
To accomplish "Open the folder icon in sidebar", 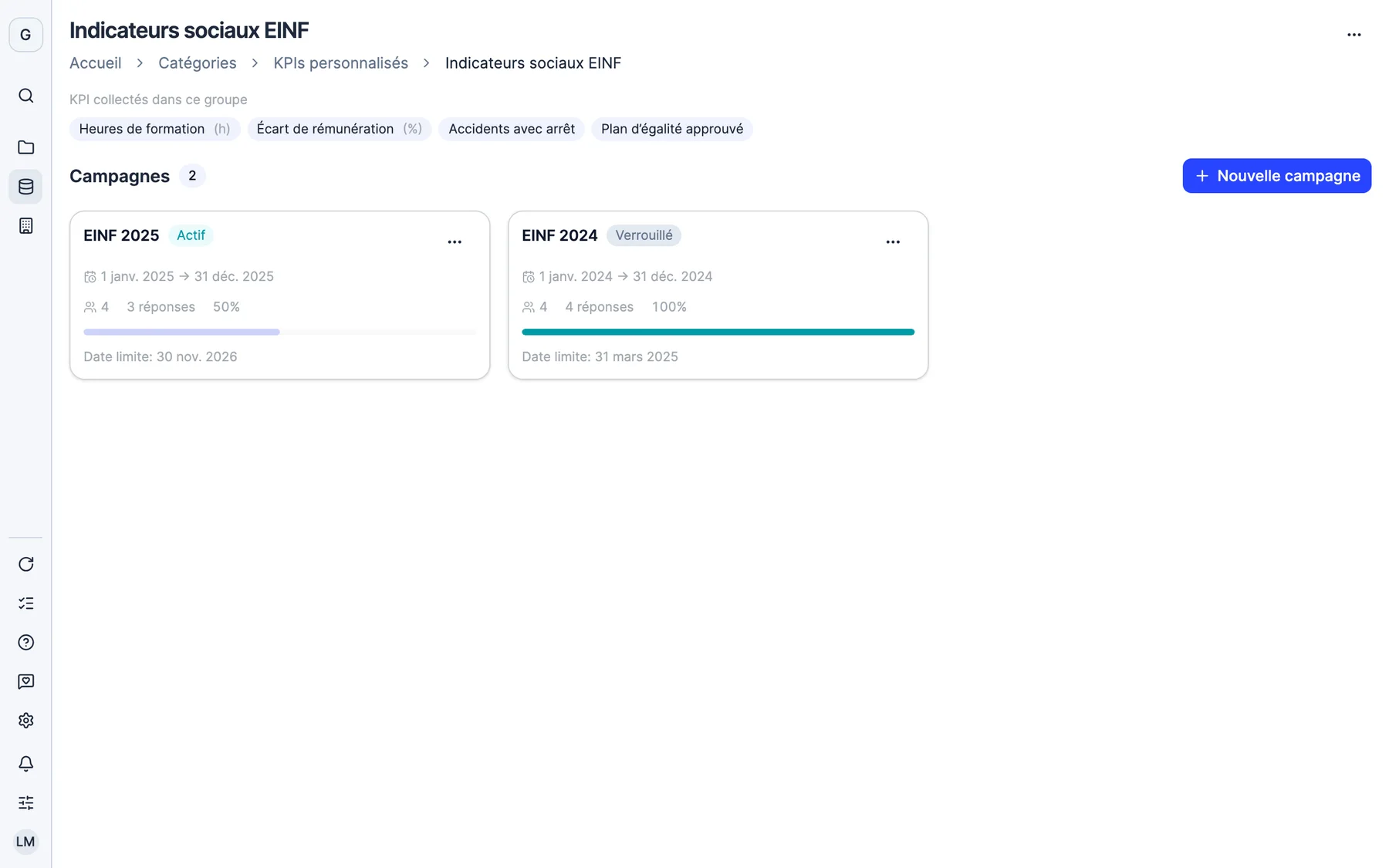I will (25, 147).
